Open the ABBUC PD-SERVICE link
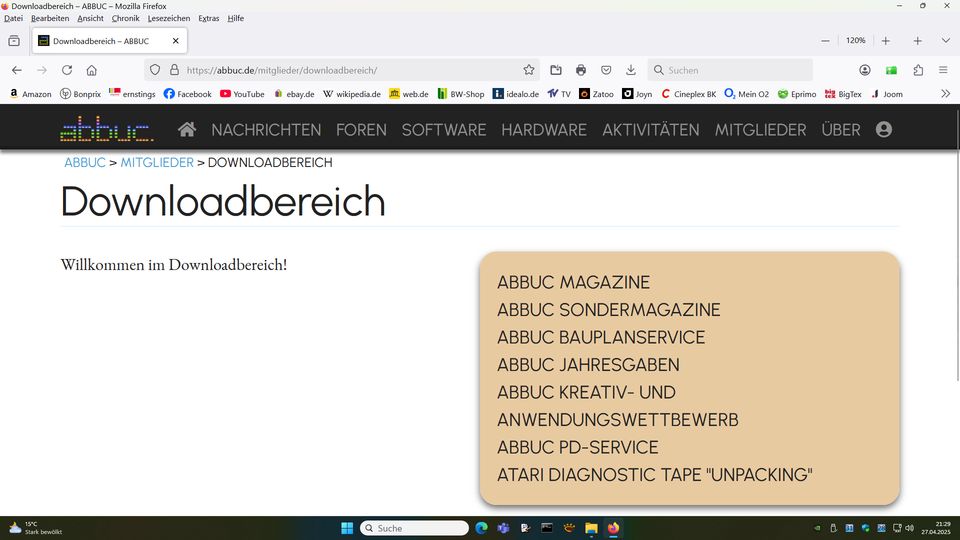Image resolution: width=960 pixels, height=540 pixels. pos(577,447)
